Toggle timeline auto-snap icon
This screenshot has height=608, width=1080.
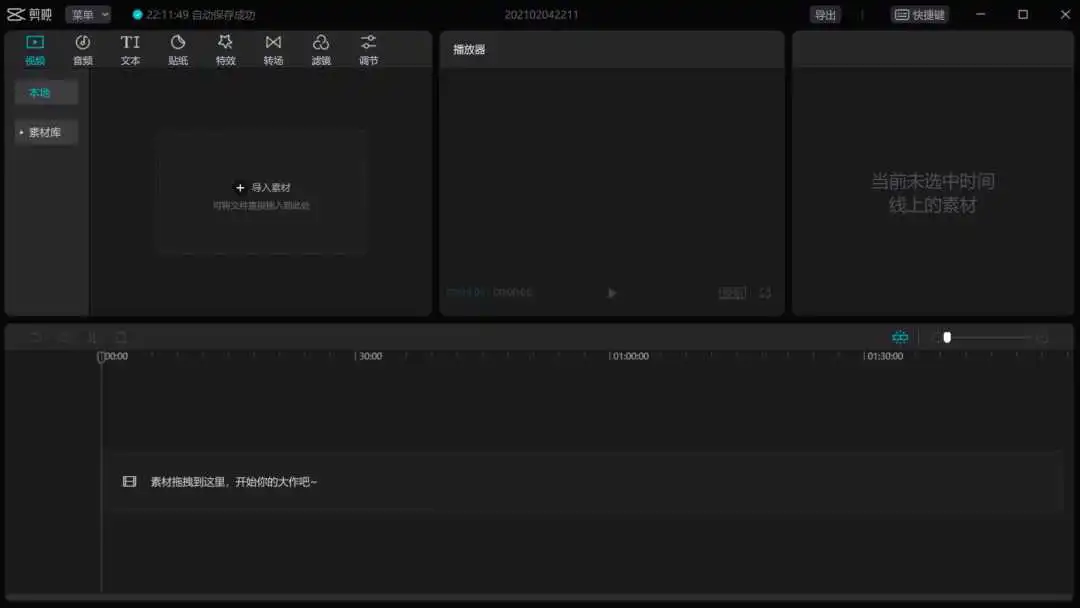pos(900,338)
